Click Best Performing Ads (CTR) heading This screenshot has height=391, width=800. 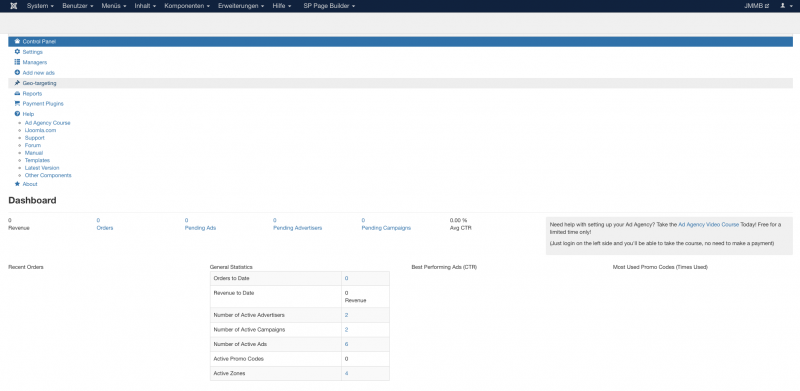coord(444,267)
